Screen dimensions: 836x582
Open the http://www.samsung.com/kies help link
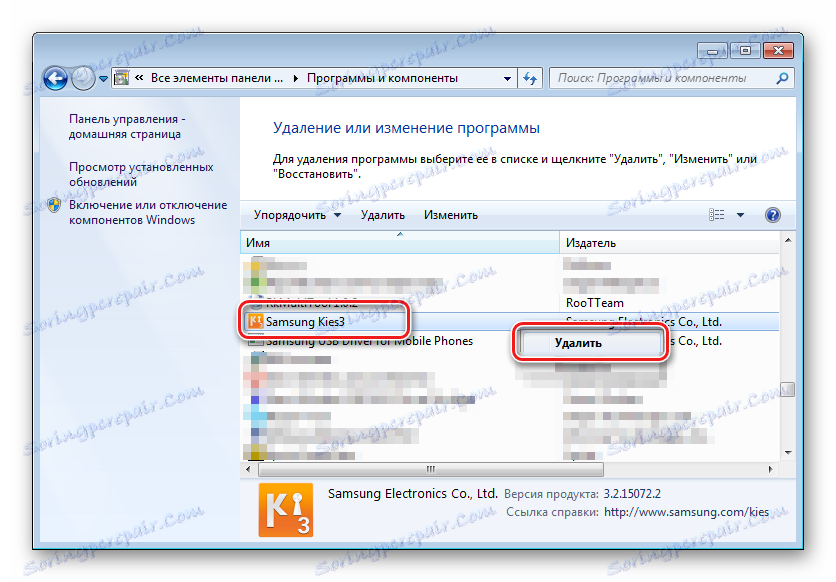click(x=686, y=512)
